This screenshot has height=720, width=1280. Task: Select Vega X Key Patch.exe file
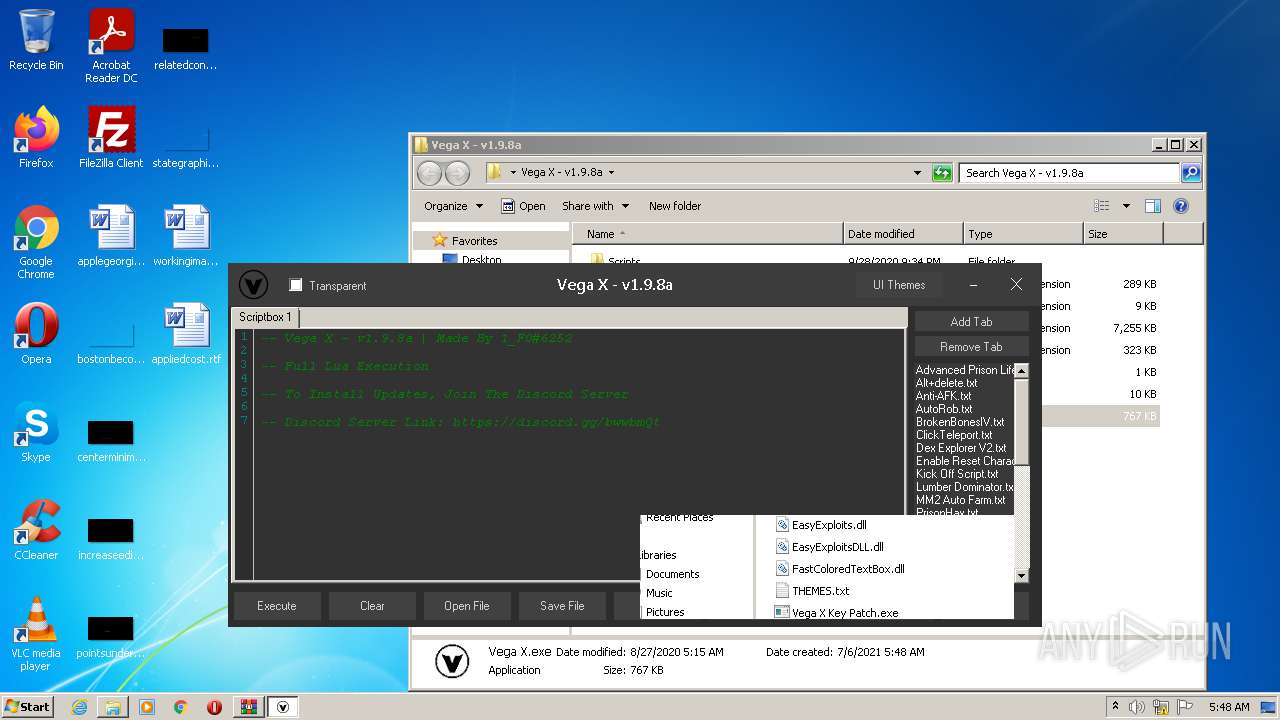pyautogui.click(x=837, y=612)
